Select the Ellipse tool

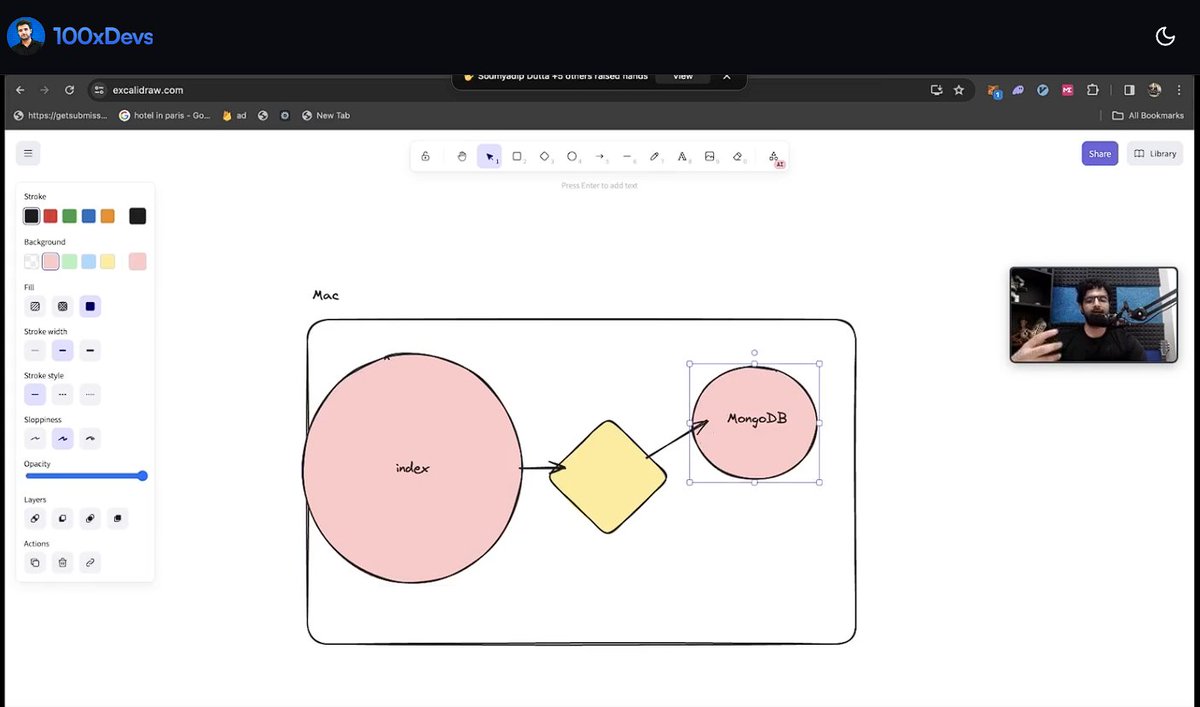coord(573,156)
